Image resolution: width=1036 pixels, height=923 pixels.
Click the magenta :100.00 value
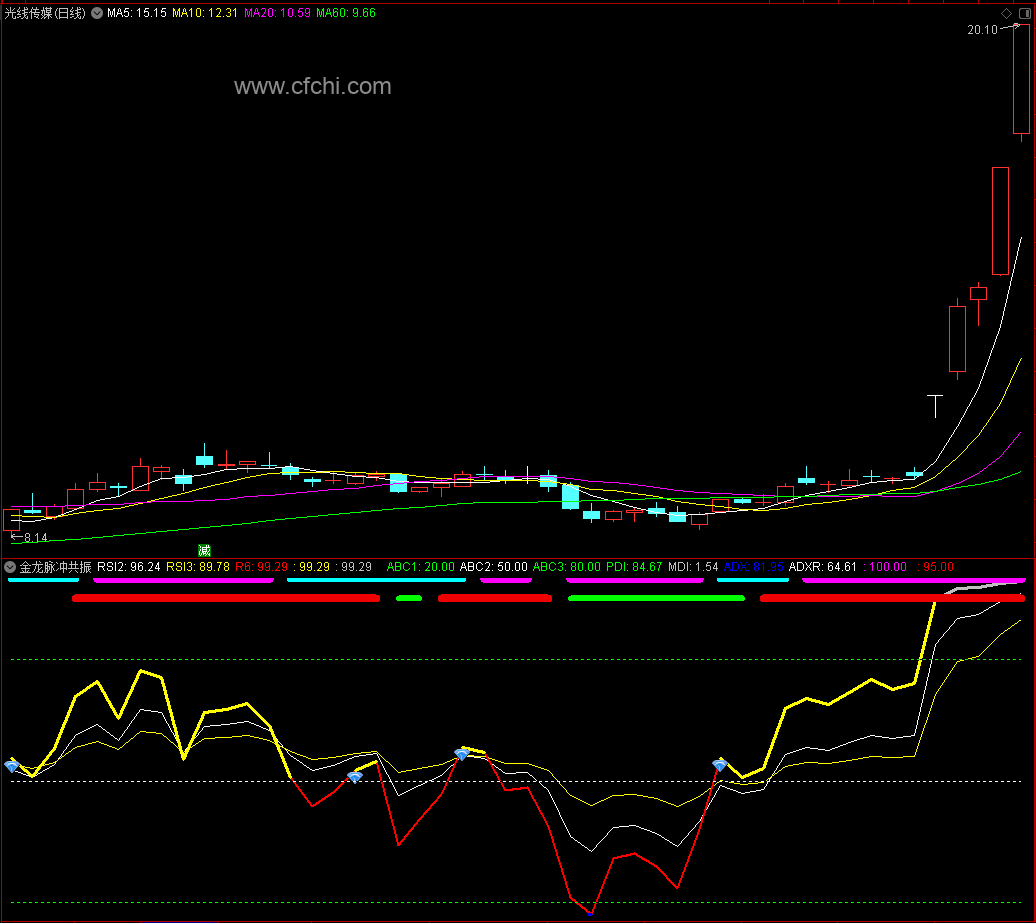pyautogui.click(x=885, y=567)
